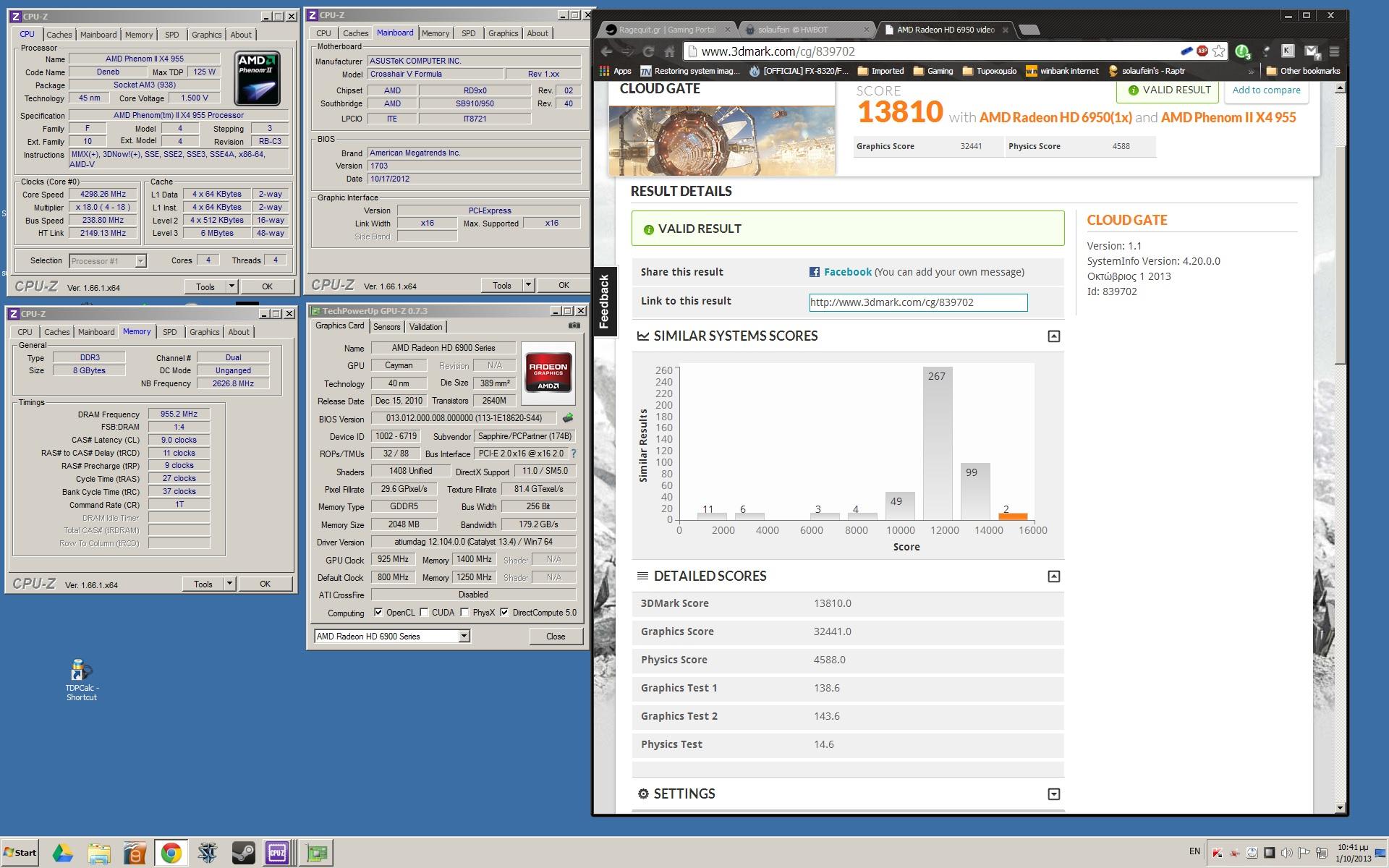Collapse the Detailed Scores section

pyautogui.click(x=1054, y=576)
